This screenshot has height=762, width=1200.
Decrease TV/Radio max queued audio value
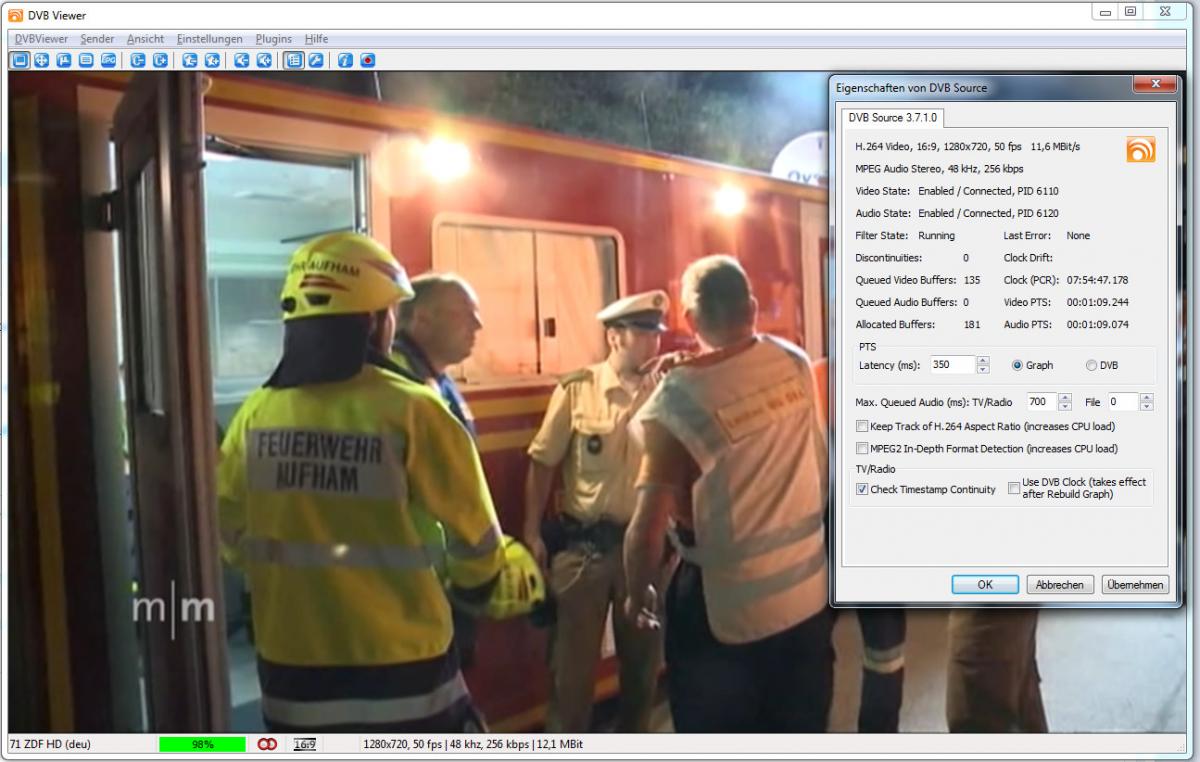tap(1065, 407)
